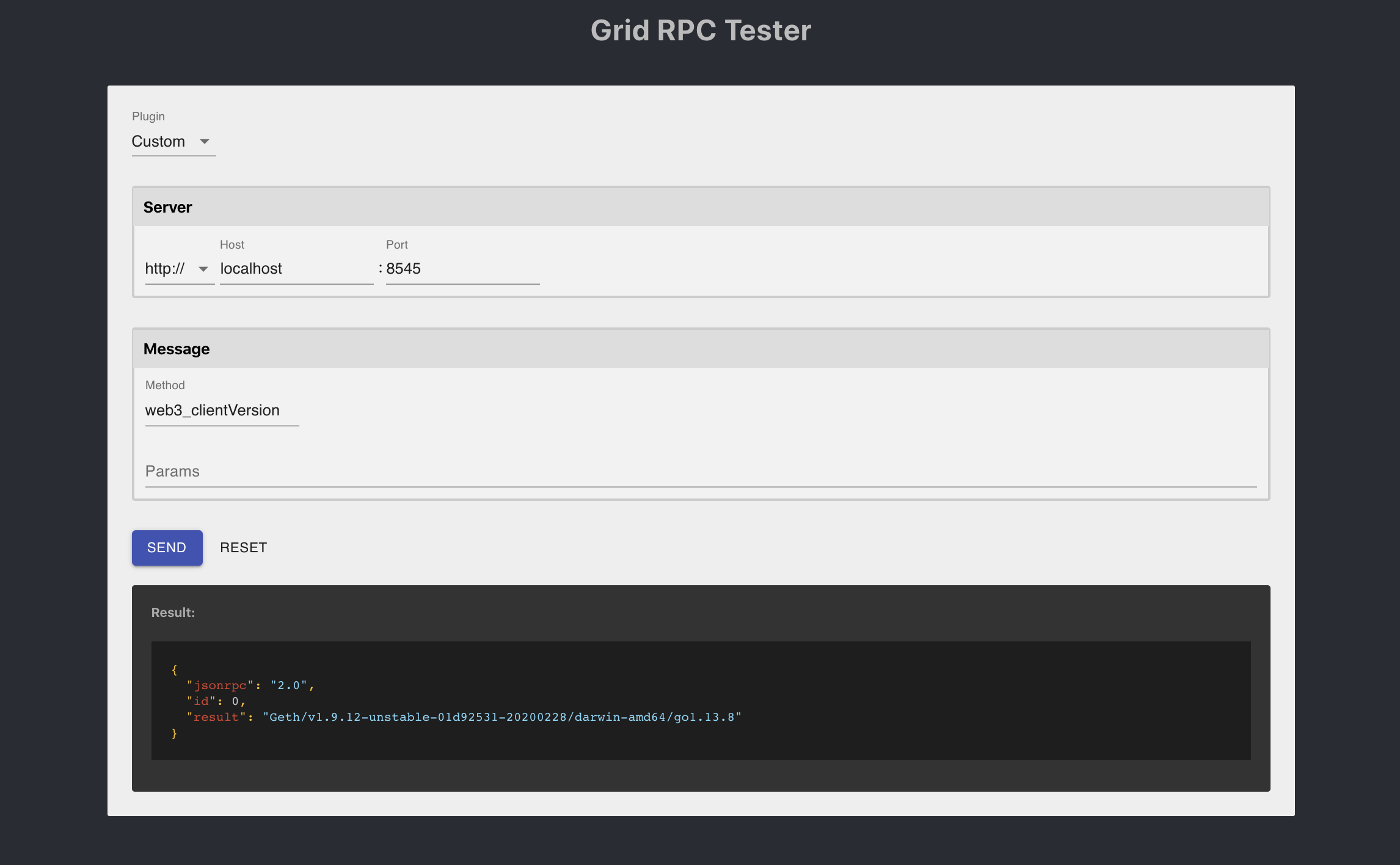Click the Grid RPC Tester title
Viewport: 1400px width, 865px height.
(x=700, y=31)
